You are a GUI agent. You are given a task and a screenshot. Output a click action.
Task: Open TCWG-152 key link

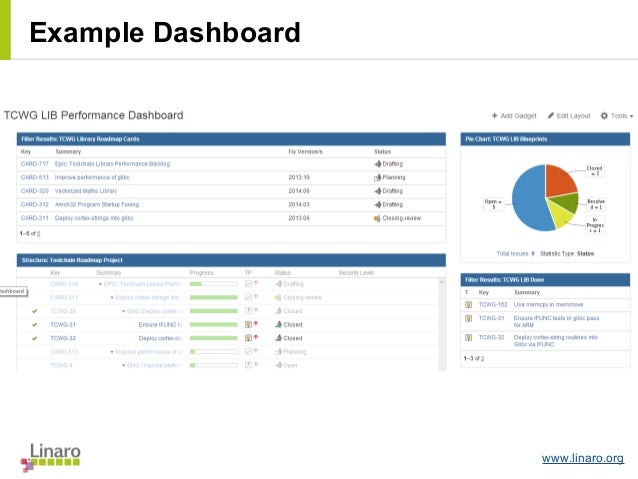[x=493, y=304]
